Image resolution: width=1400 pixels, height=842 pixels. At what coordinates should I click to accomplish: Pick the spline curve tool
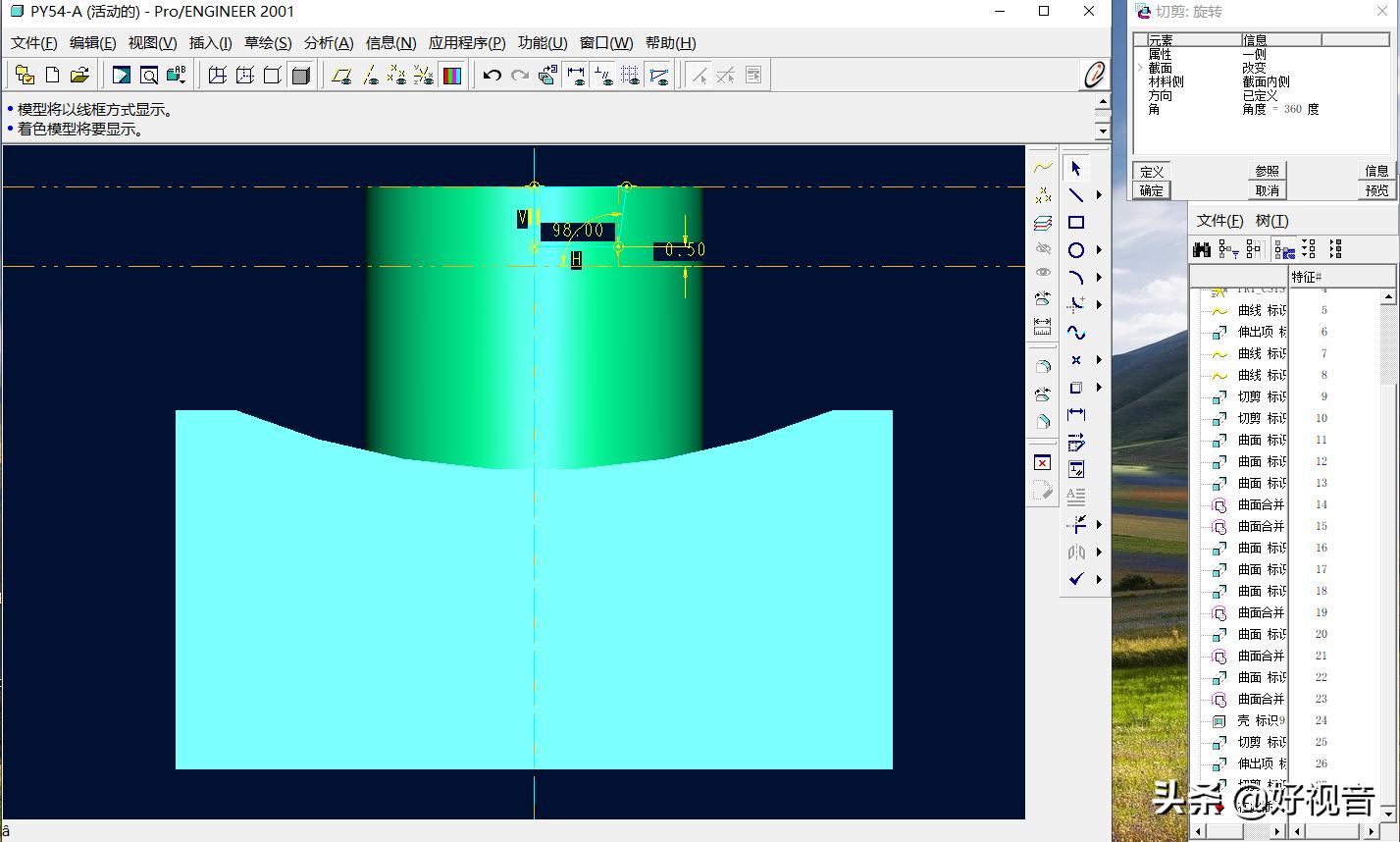tap(1076, 333)
